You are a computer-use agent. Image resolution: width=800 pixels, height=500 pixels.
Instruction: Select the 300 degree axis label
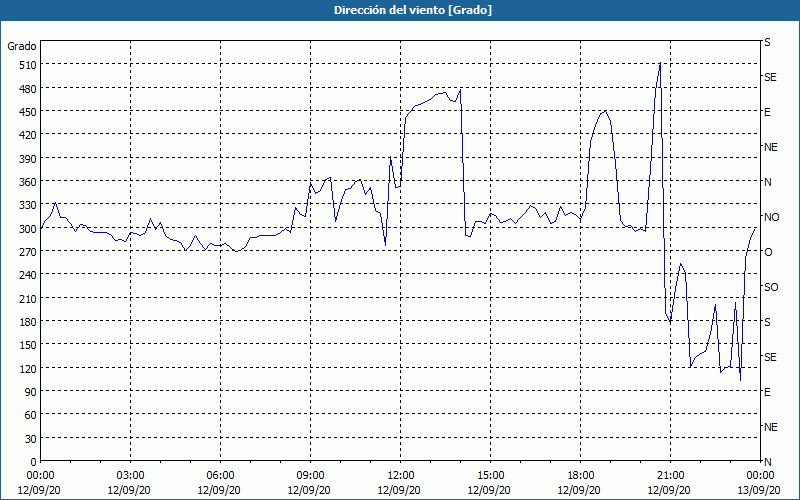coord(28,229)
